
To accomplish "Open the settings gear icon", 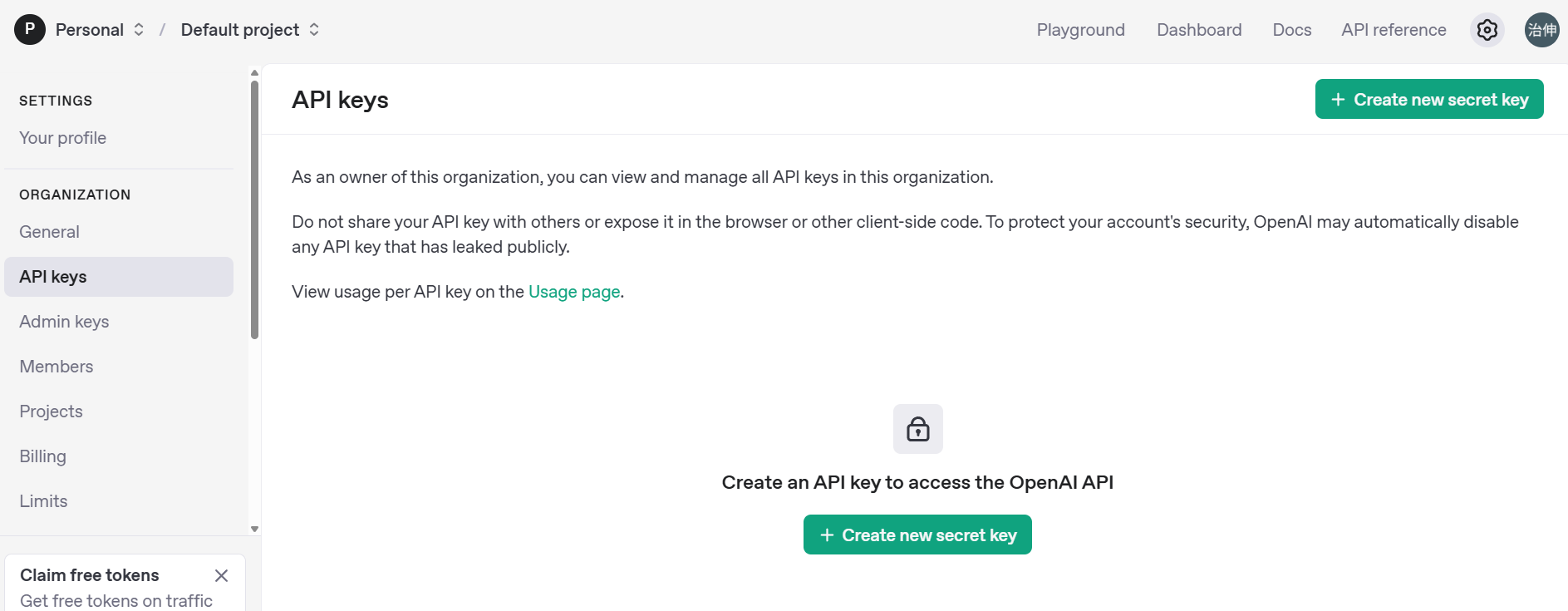I will tap(1487, 30).
